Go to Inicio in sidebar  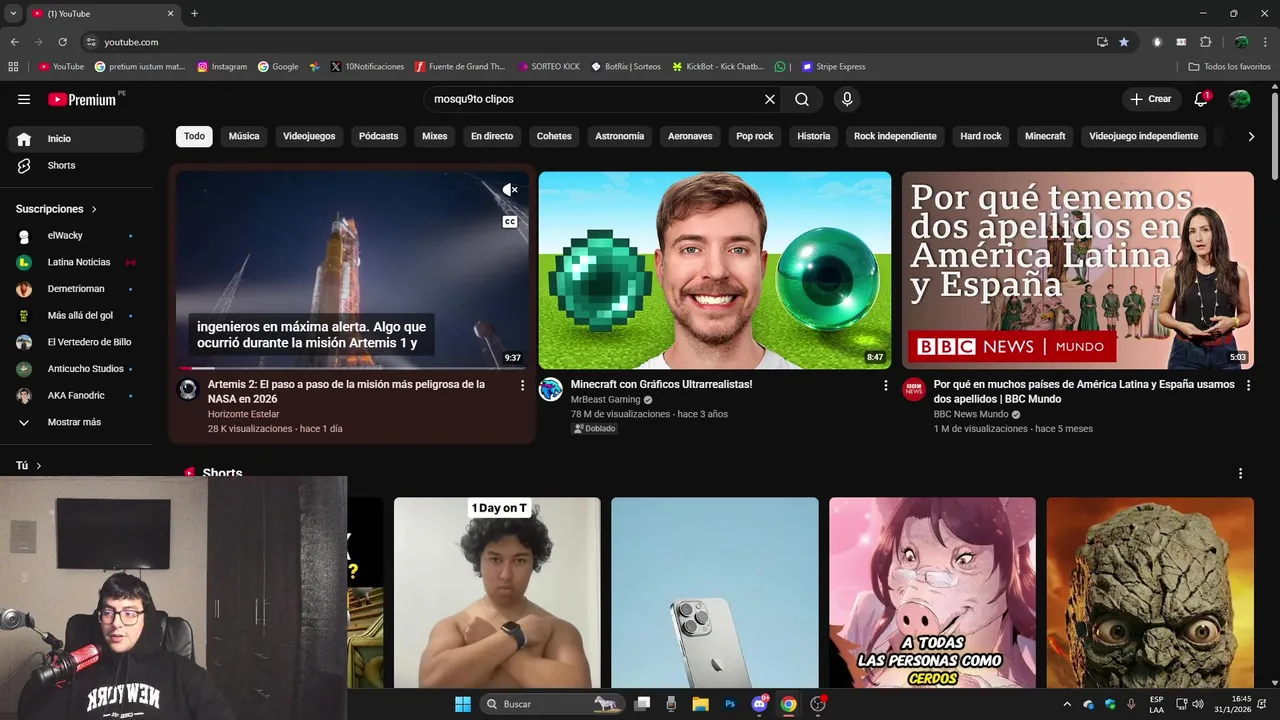pyautogui.click(x=76, y=139)
